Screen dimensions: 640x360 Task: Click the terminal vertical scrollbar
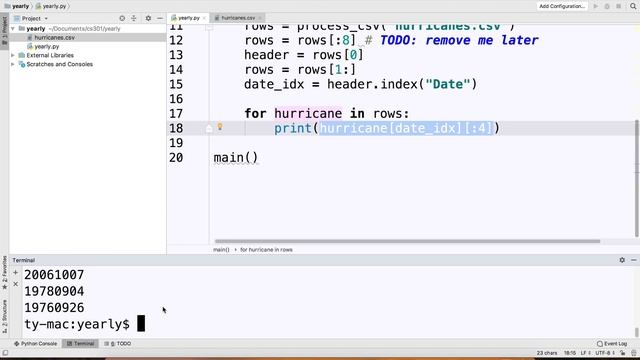(x=636, y=332)
